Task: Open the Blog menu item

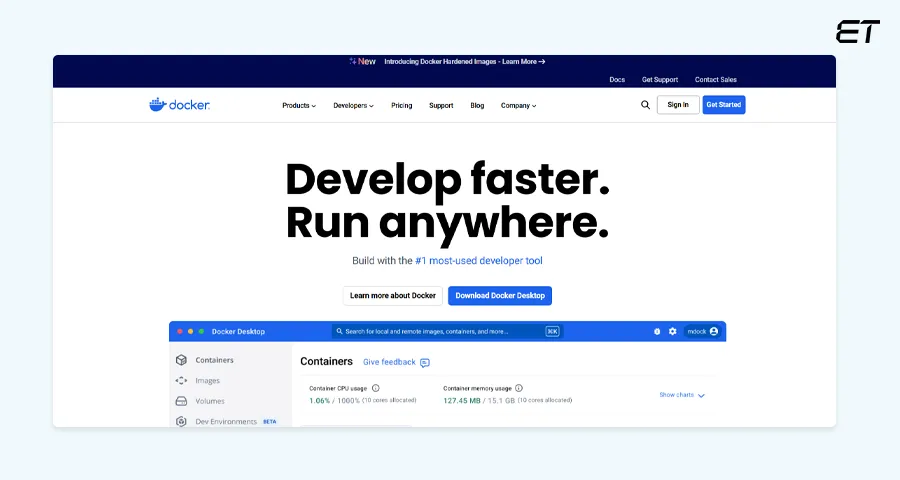Action: point(477,105)
